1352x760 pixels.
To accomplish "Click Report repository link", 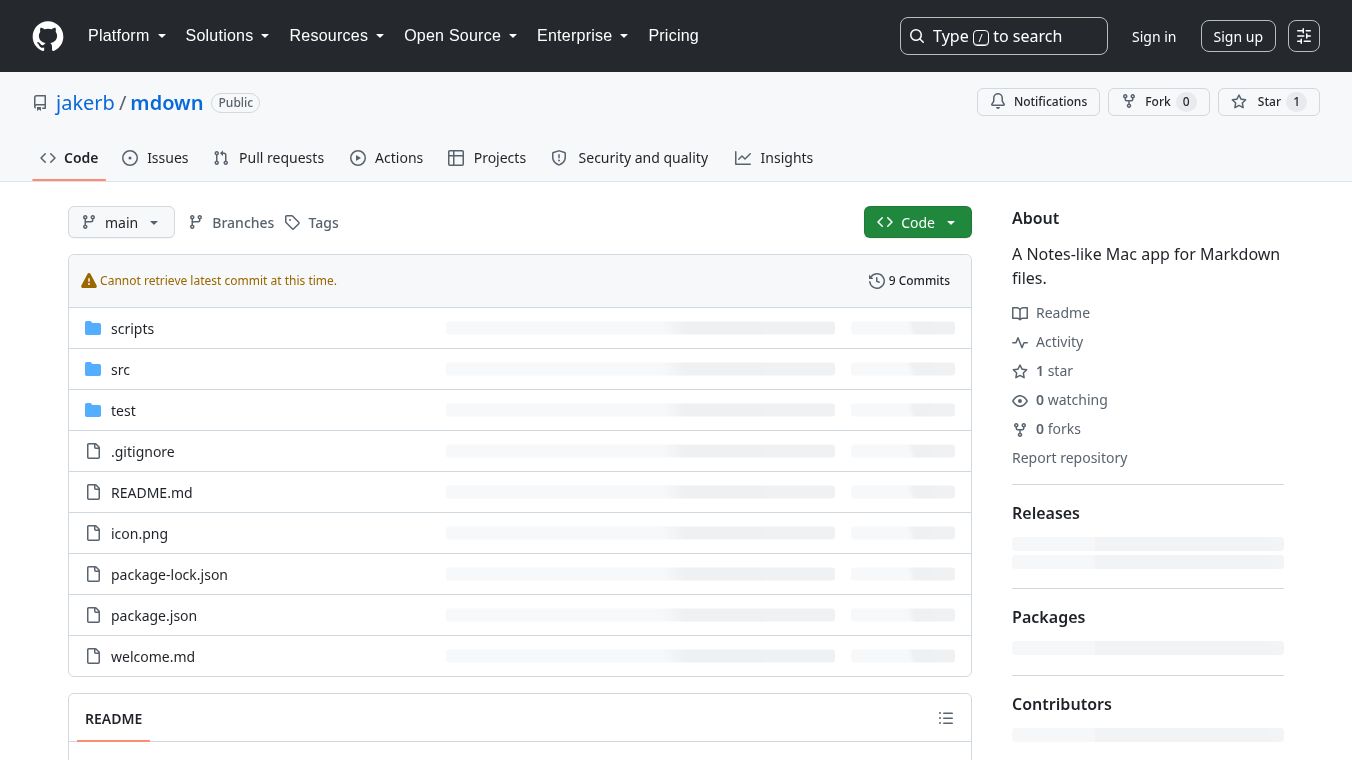I will point(1069,458).
